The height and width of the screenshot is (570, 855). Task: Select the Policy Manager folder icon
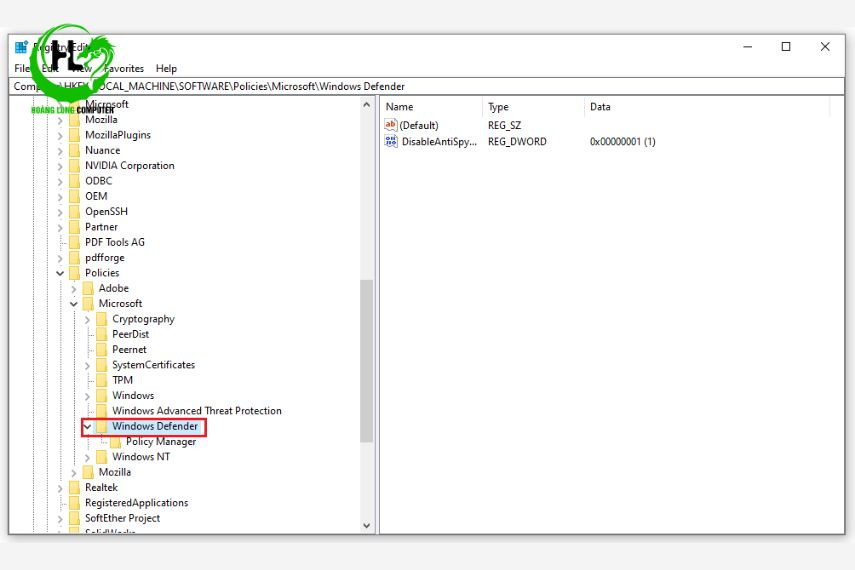116,442
